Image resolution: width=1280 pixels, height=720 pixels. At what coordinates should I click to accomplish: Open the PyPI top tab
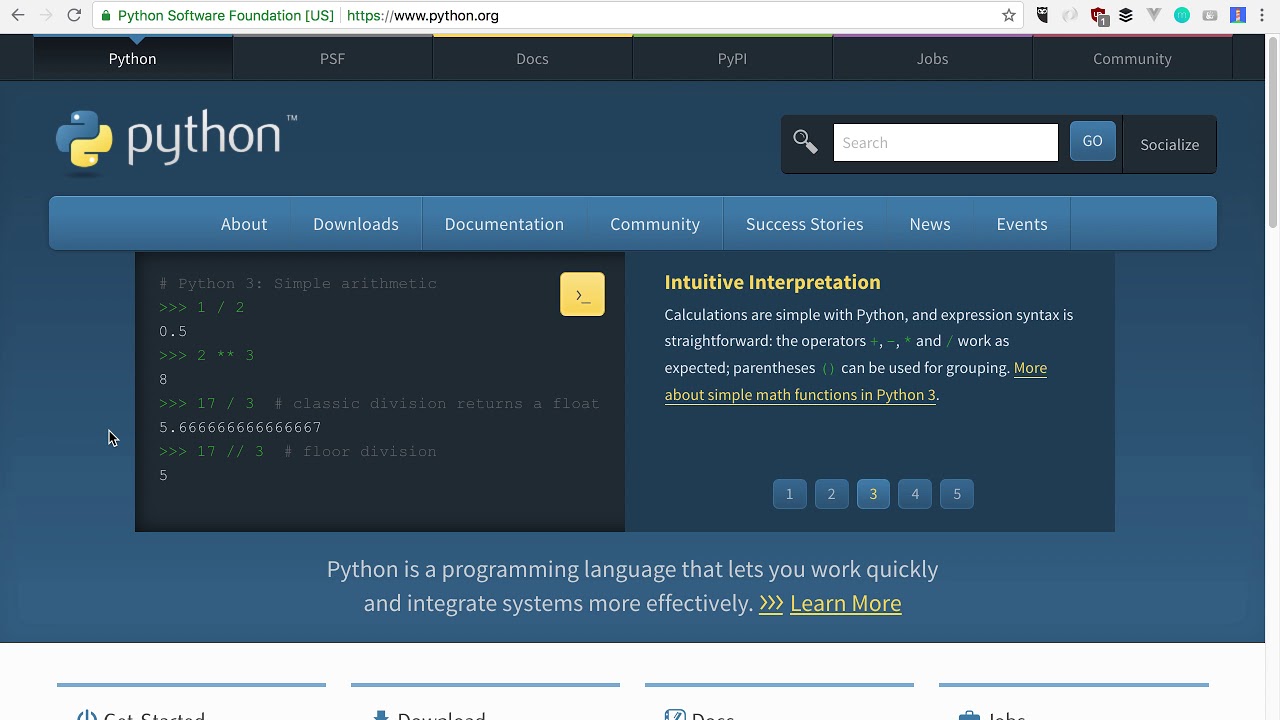pyautogui.click(x=732, y=58)
